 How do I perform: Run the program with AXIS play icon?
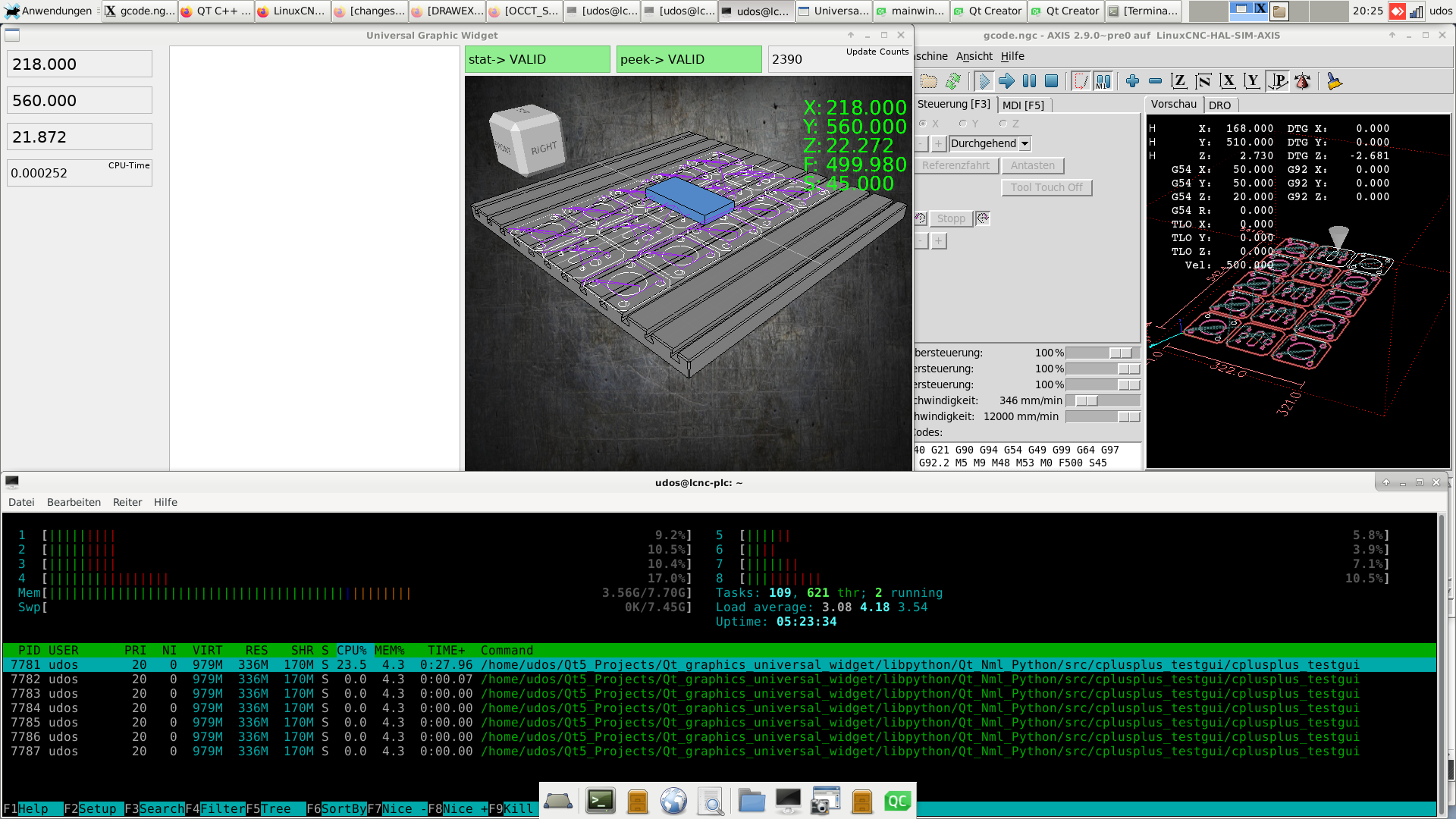click(984, 81)
